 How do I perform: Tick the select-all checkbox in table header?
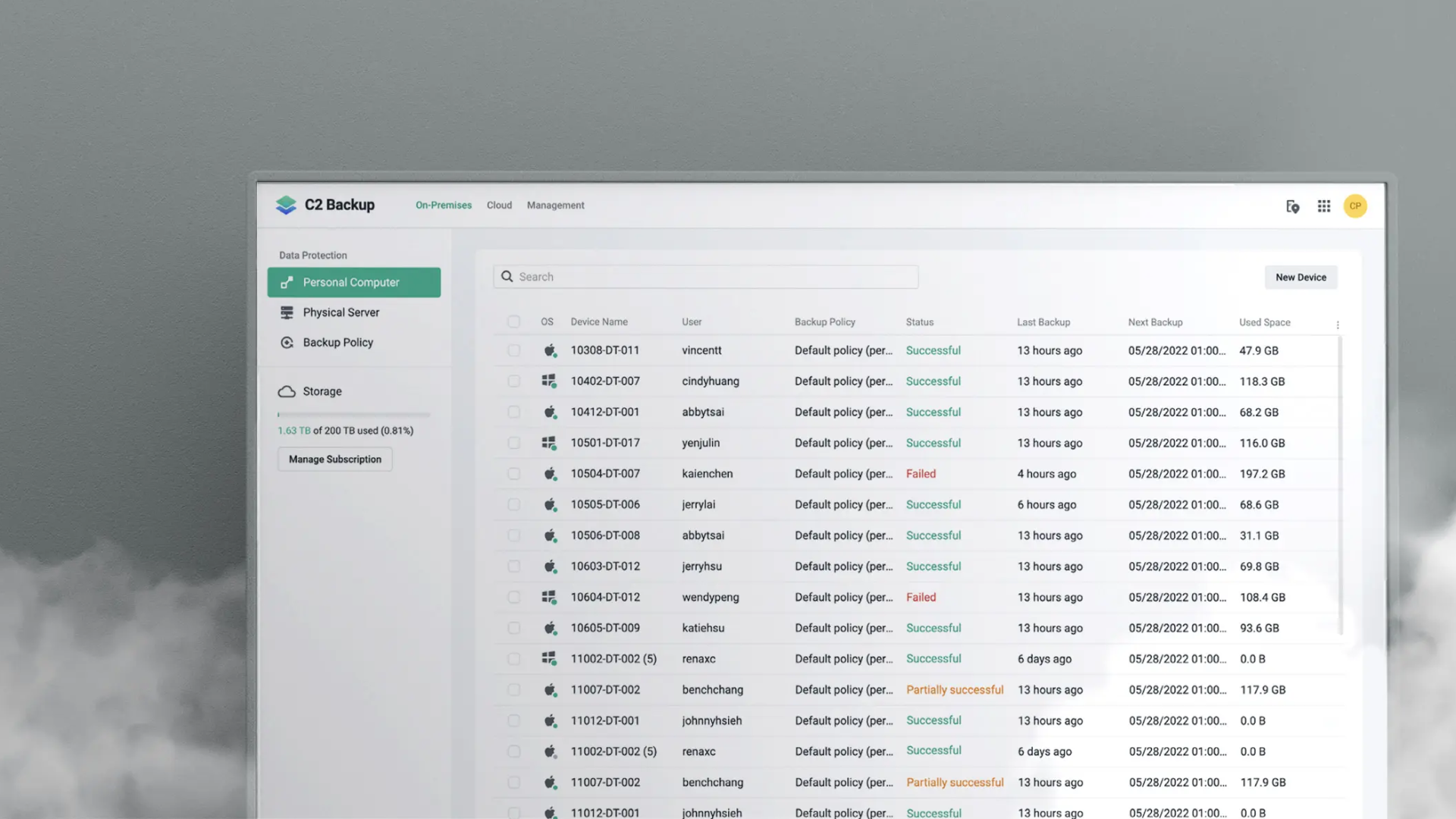pyautogui.click(x=513, y=322)
